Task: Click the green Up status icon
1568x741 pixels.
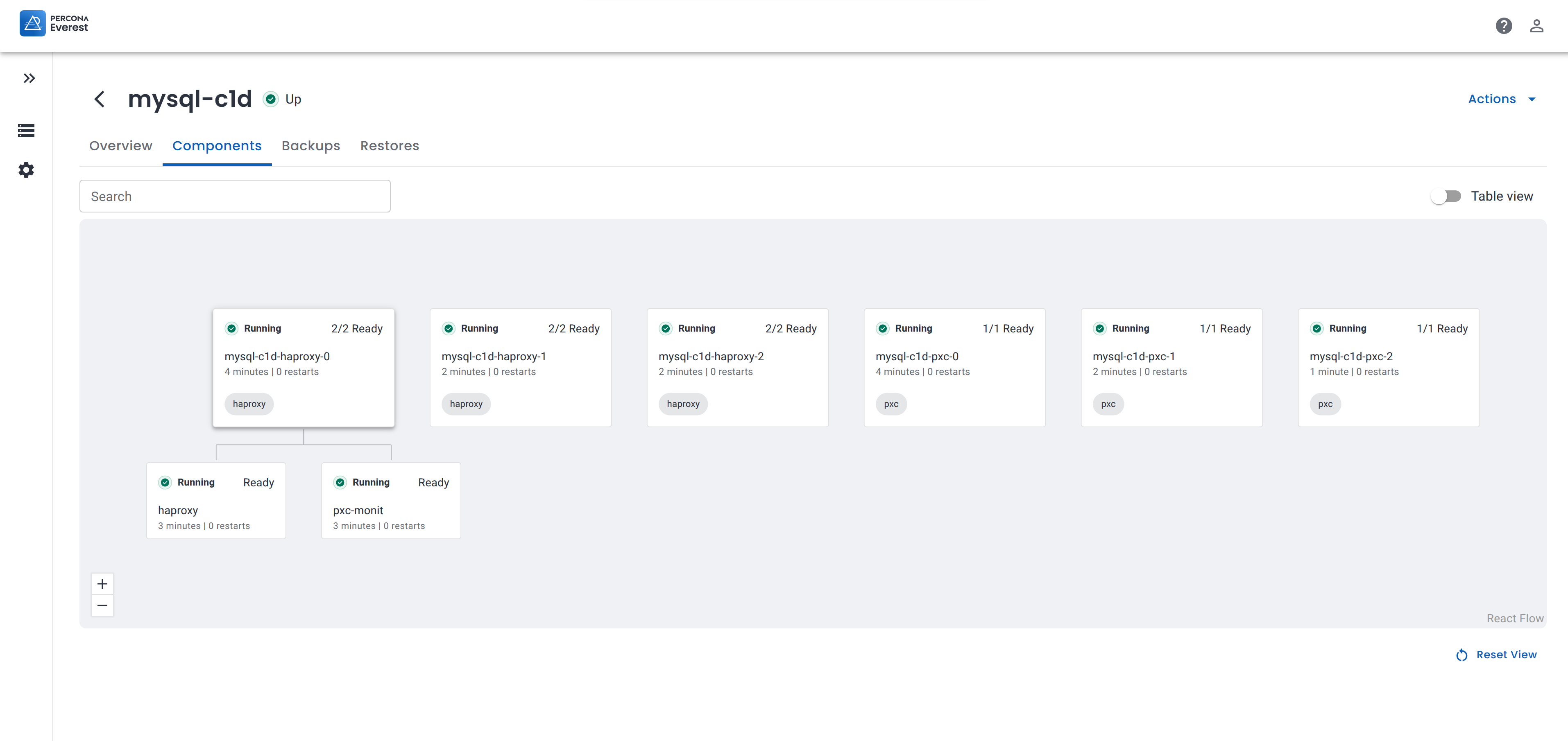Action: [271, 99]
